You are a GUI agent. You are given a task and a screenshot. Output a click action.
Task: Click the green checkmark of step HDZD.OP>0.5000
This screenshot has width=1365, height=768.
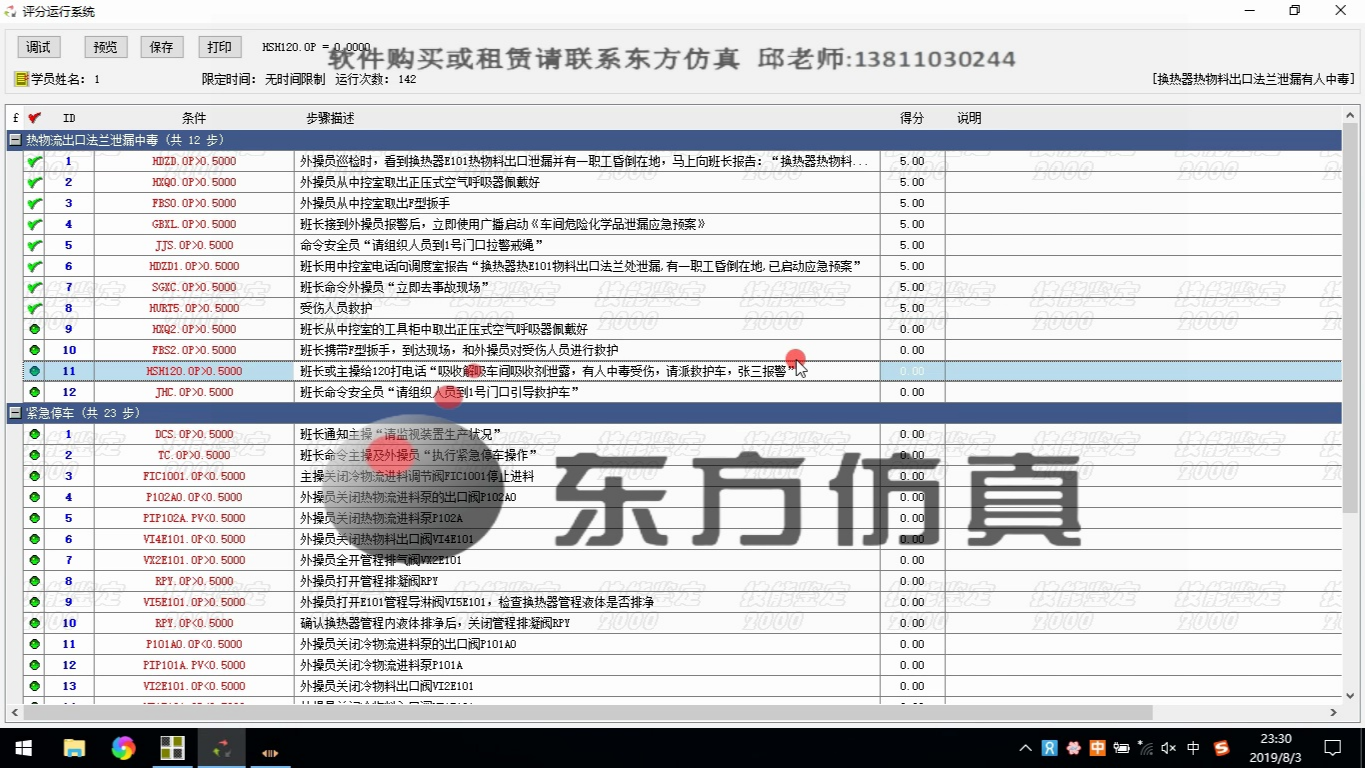click(x=35, y=161)
